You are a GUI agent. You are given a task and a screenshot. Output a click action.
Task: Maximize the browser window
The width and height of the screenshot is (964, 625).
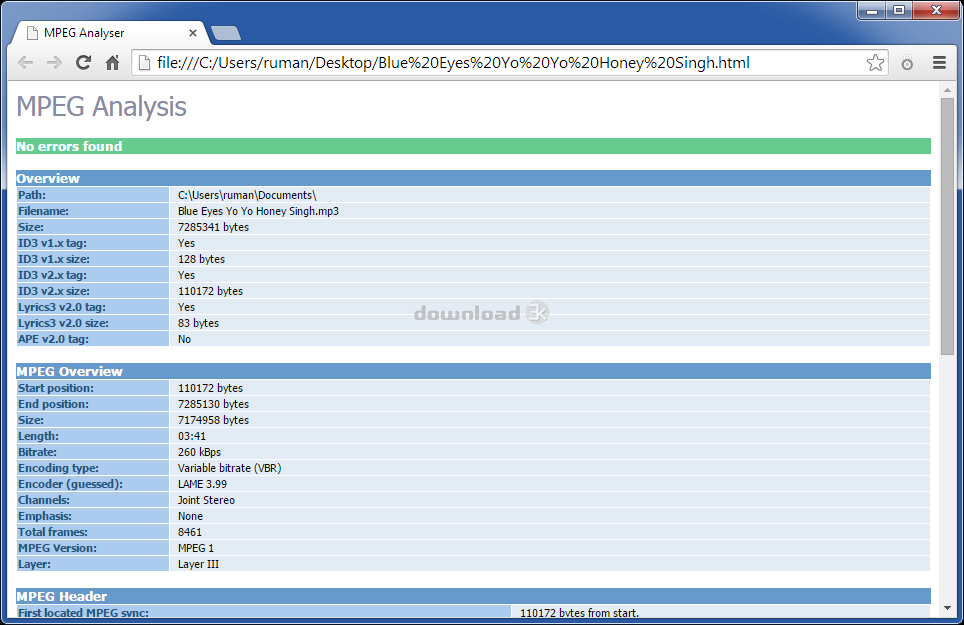[x=899, y=10]
